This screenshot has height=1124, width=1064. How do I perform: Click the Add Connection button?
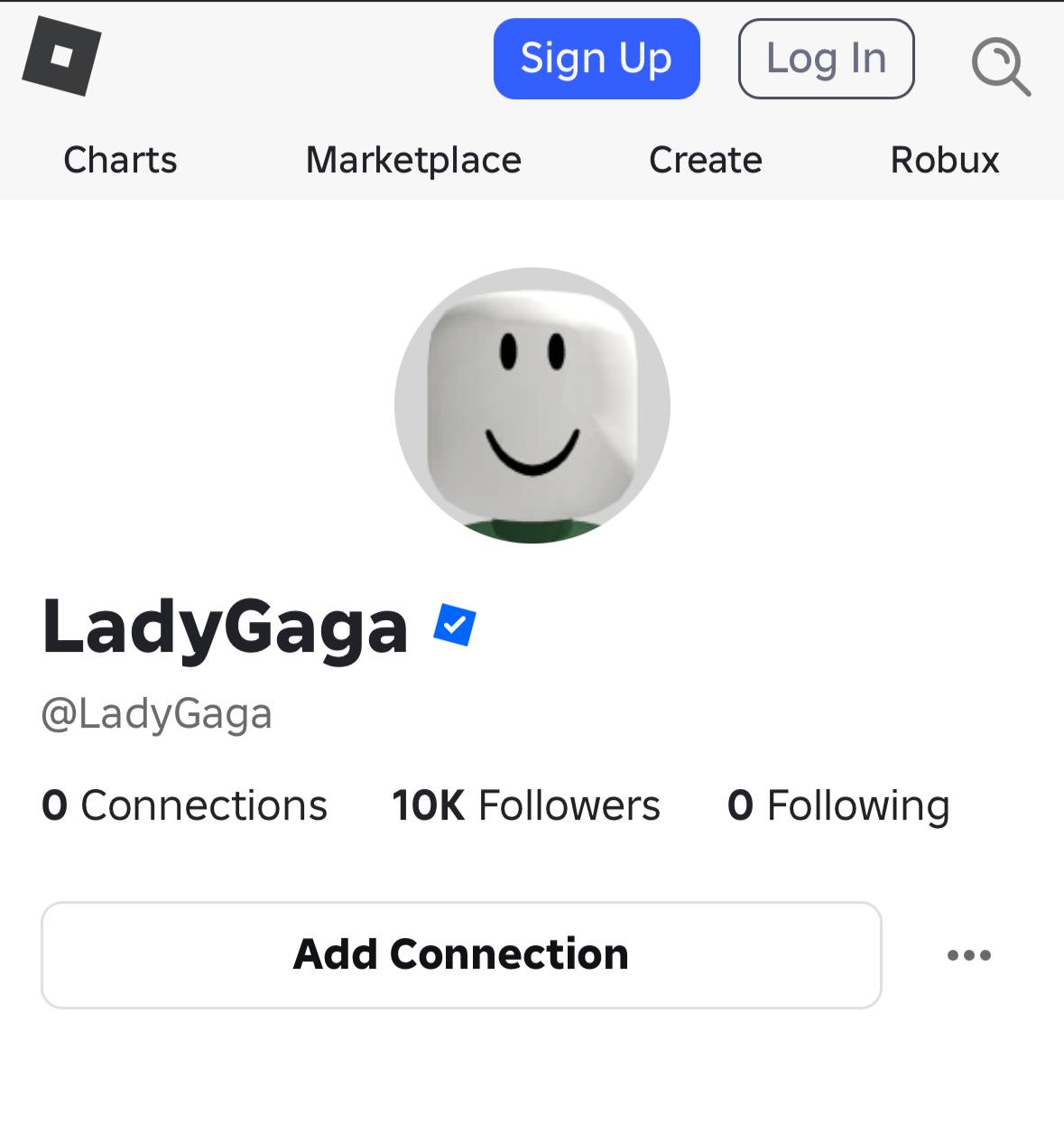click(x=461, y=955)
